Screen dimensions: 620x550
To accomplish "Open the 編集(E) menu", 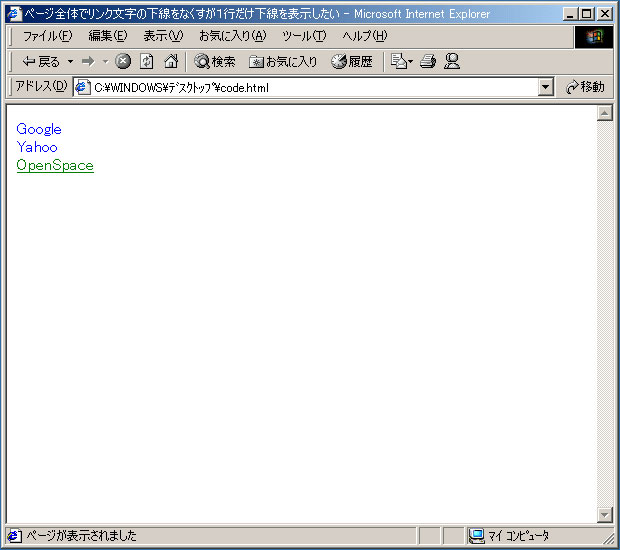I will 108,36.
